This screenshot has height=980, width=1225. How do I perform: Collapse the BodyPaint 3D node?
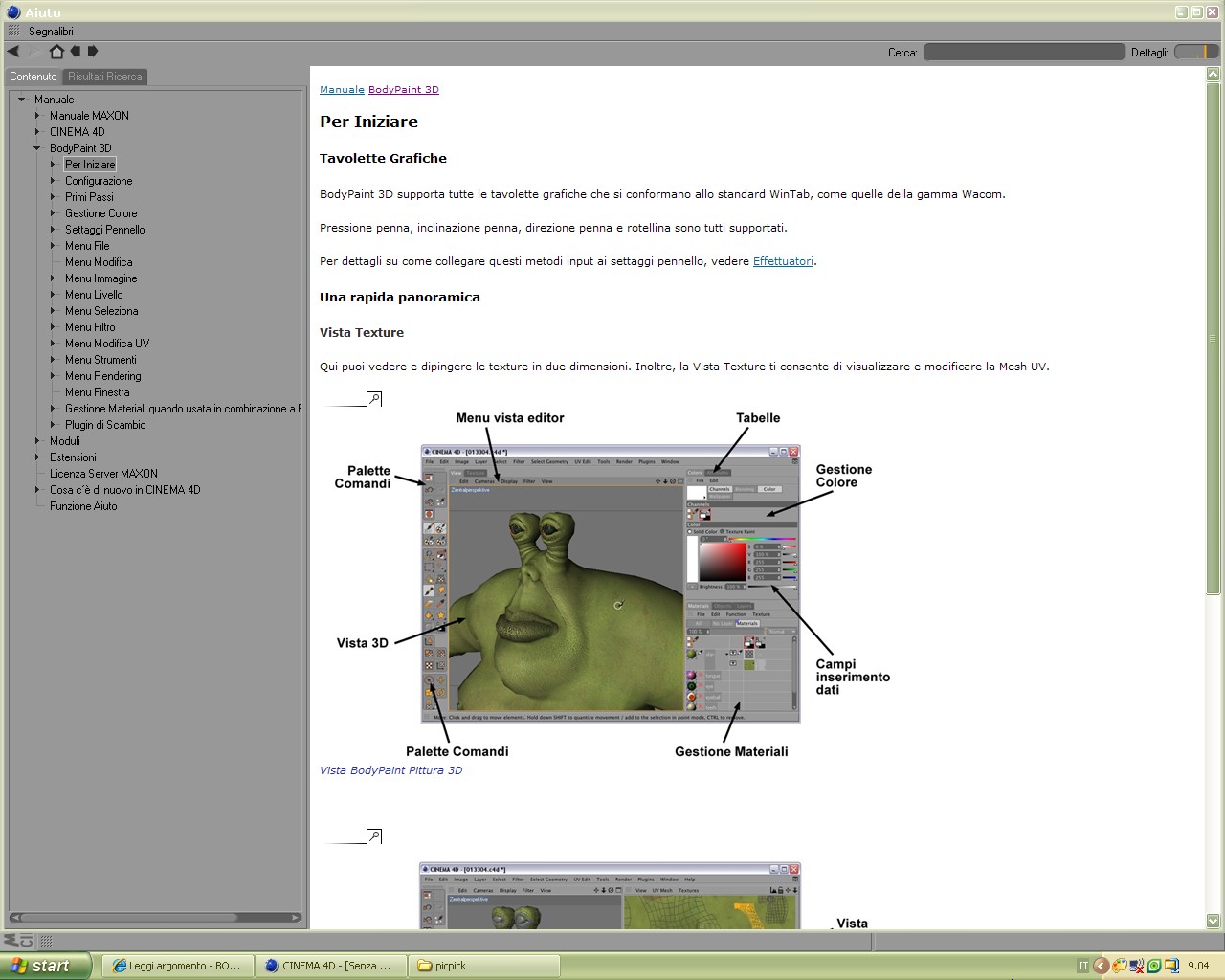(x=37, y=148)
